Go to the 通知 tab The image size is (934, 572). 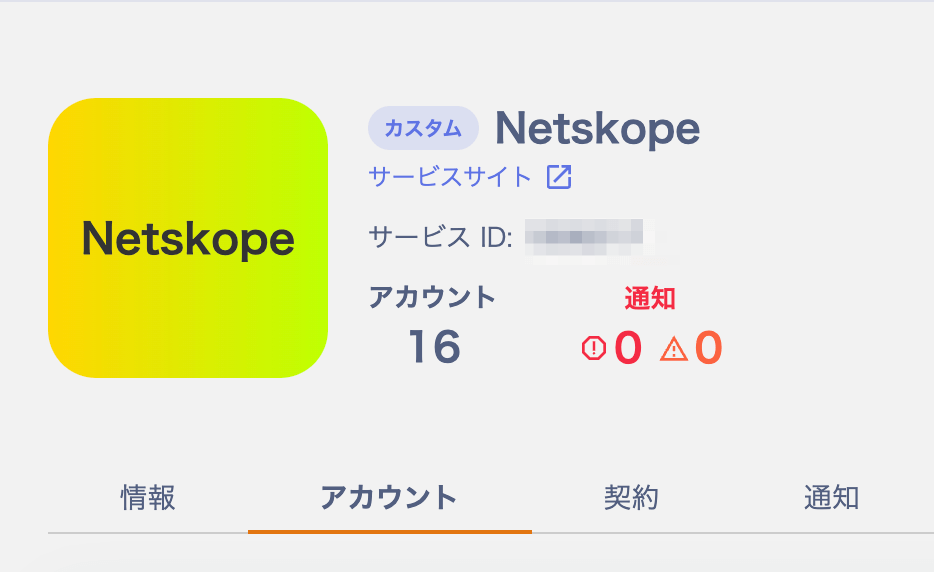pos(831,497)
